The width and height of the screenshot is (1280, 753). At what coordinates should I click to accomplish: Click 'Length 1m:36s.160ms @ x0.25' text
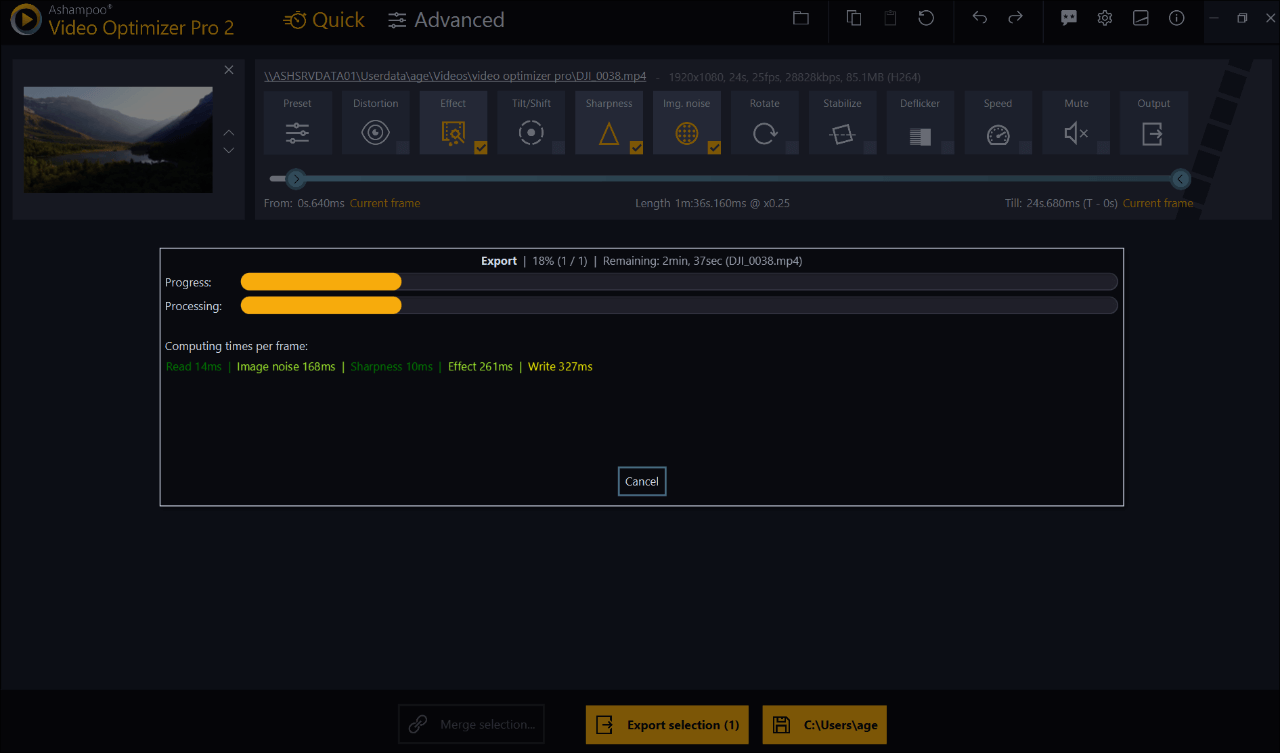(x=713, y=203)
